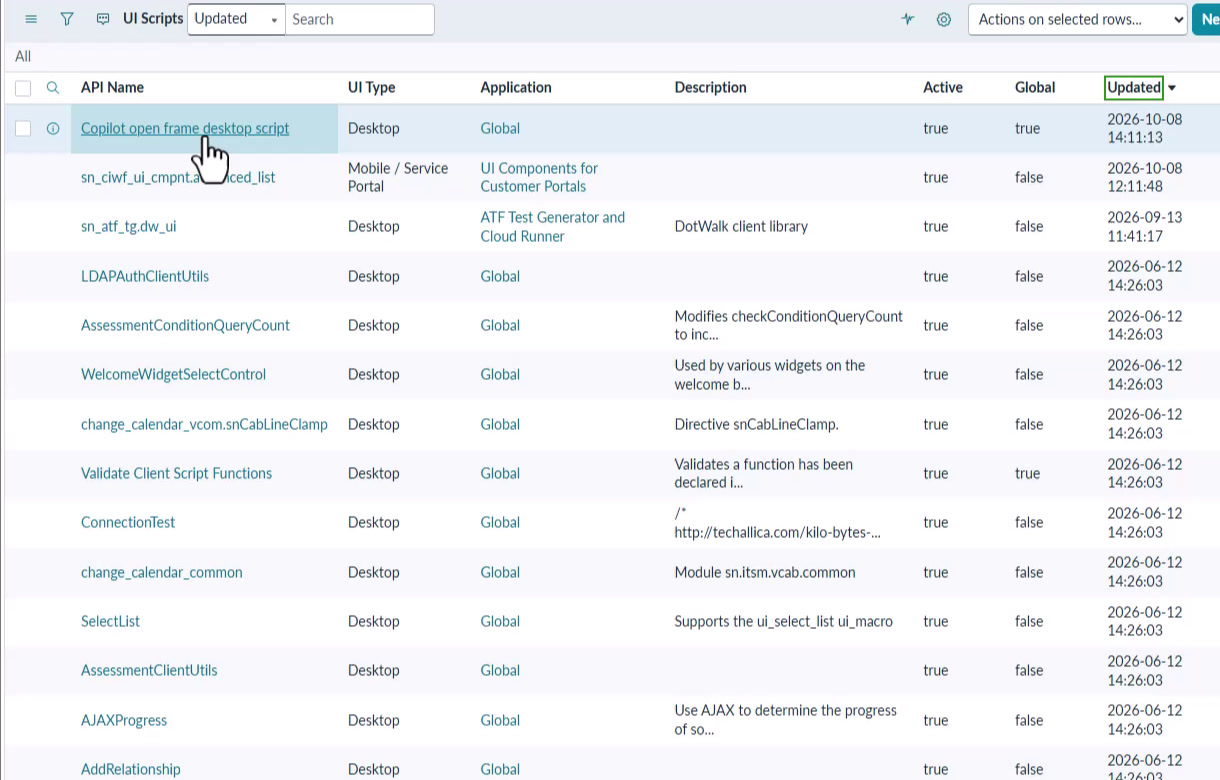The width and height of the screenshot is (1220, 780).
Task: Click the 2026-09-13 11:41:17 updated value
Action: coord(1144,226)
